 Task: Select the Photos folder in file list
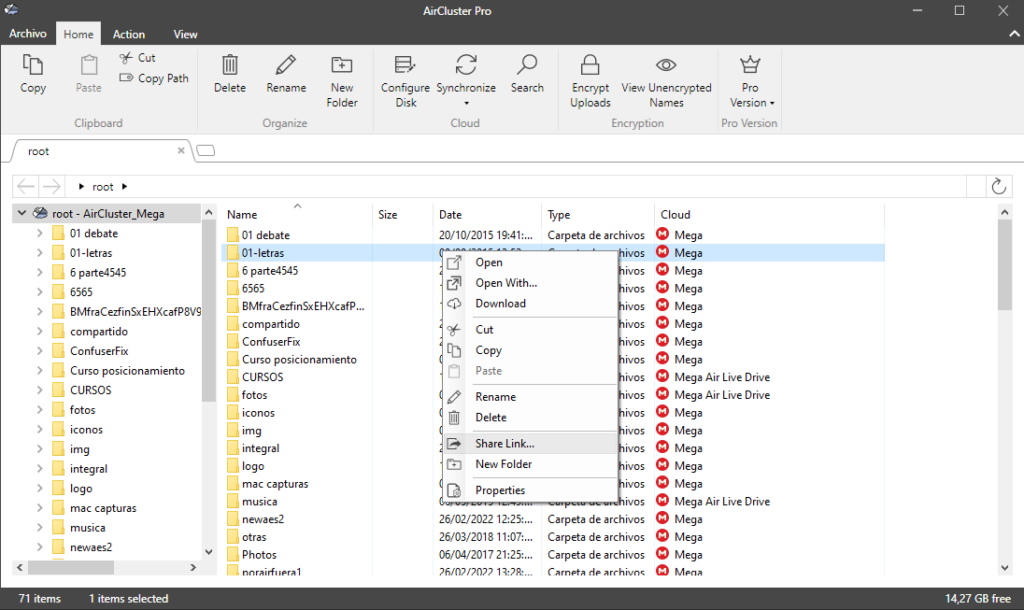click(x=259, y=554)
